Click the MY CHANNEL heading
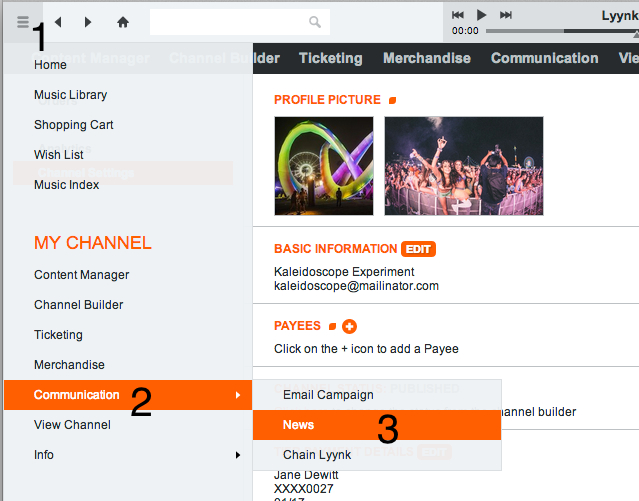Screen dimensions: 639x501 pyautogui.click(x=93, y=243)
